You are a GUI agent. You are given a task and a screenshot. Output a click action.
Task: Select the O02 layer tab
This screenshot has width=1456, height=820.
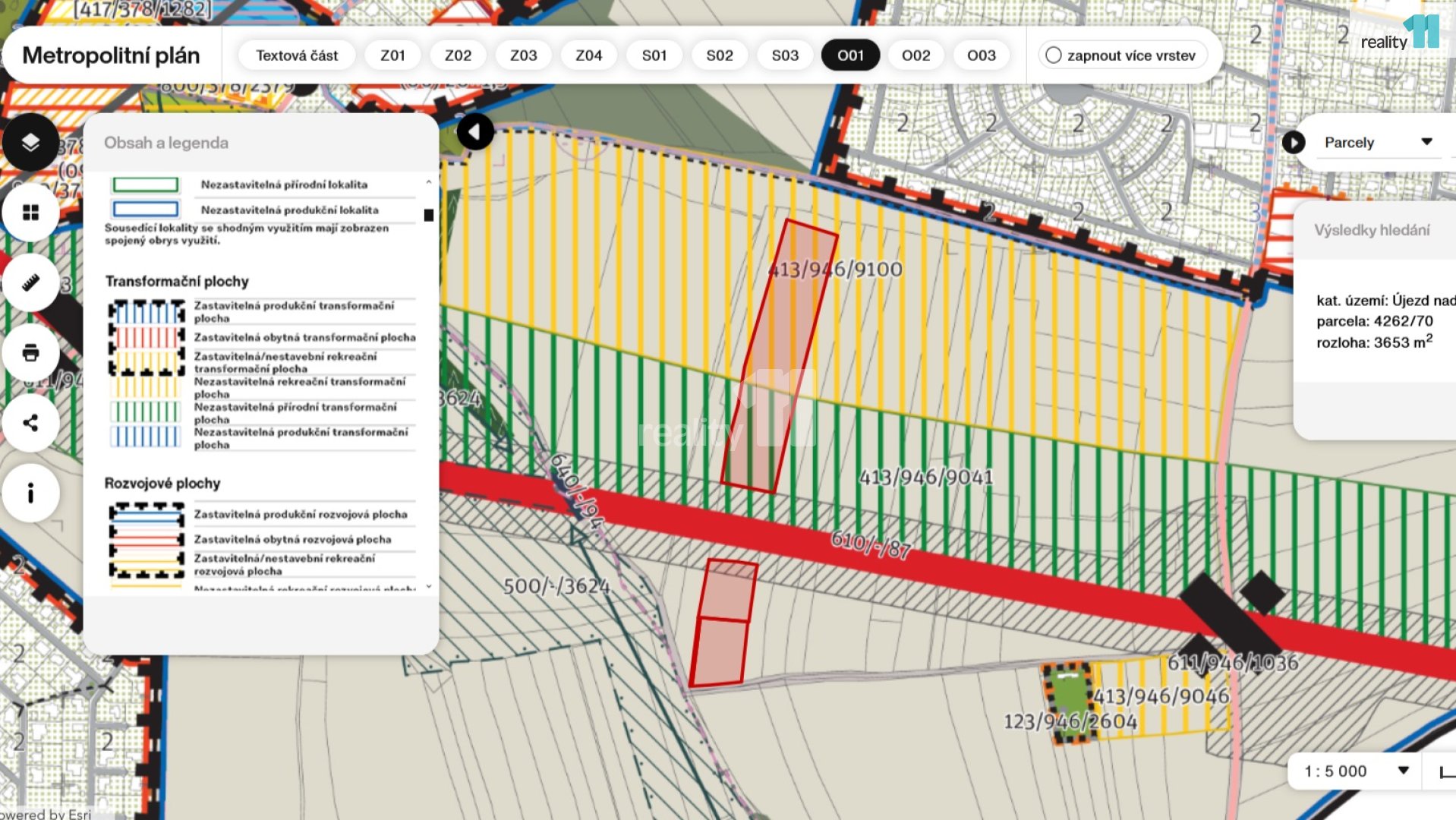(916, 55)
